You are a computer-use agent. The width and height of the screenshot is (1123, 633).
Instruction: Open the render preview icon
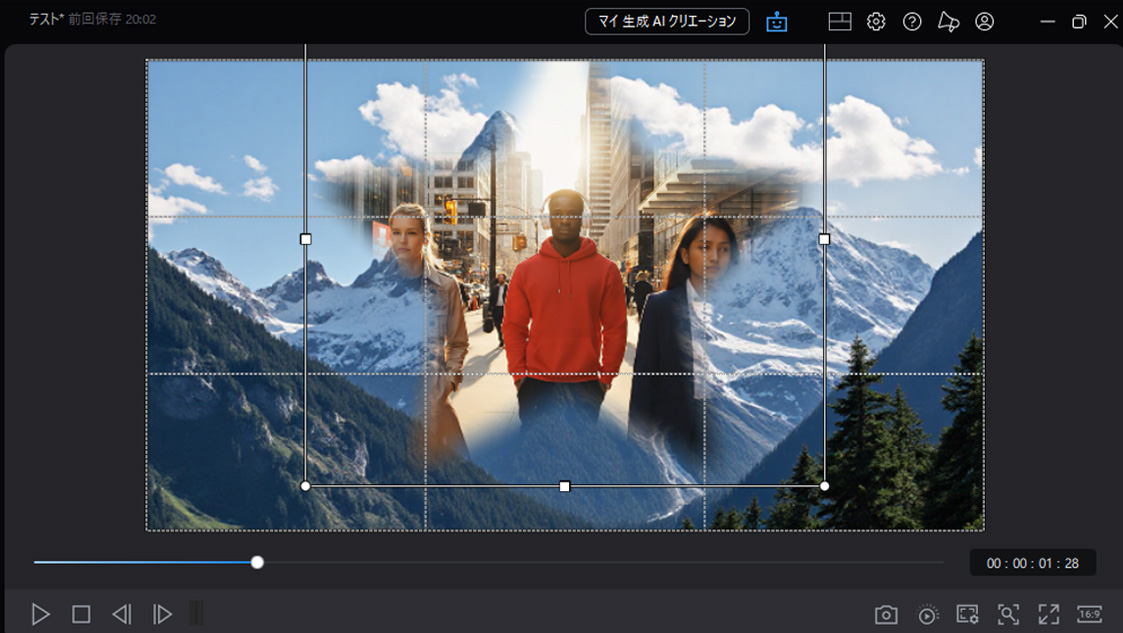point(926,613)
